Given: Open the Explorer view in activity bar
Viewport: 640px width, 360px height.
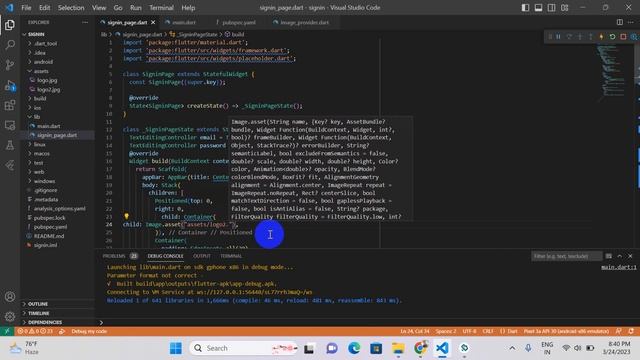Looking at the screenshot, I should [10, 25].
